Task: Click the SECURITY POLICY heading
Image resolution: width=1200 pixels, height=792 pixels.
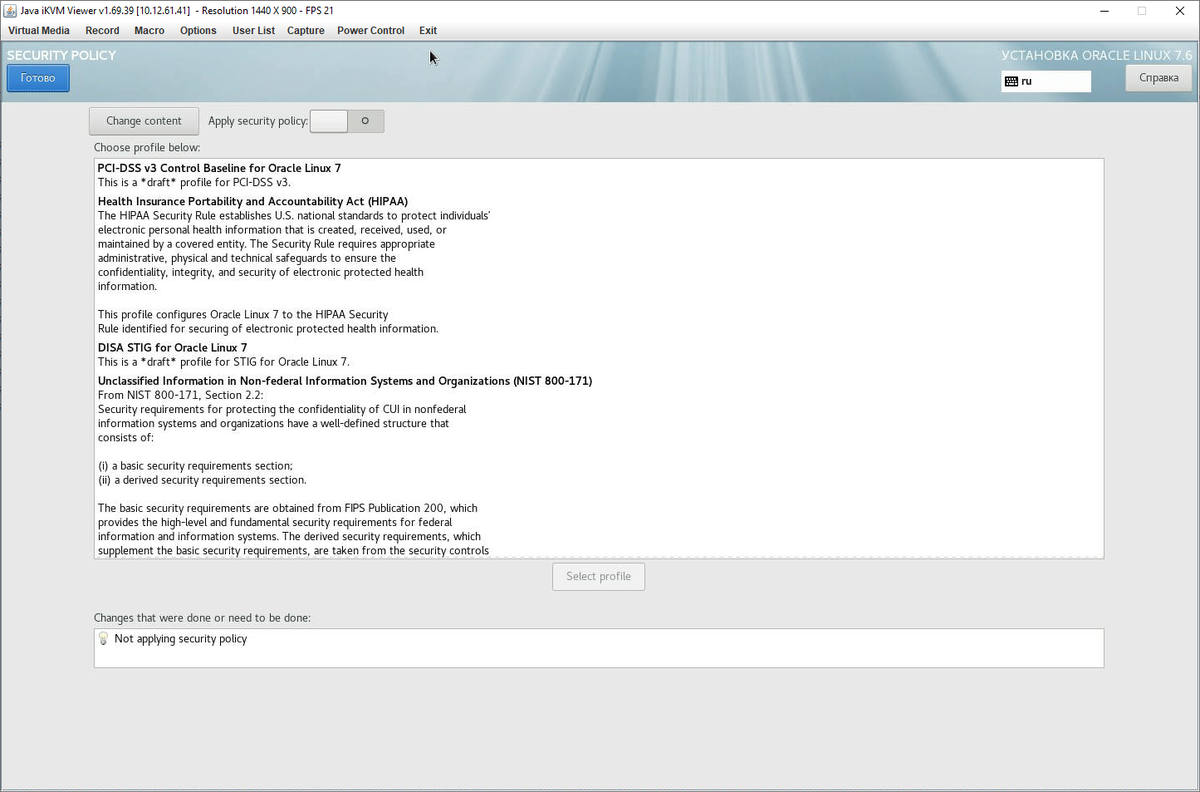Action: point(62,55)
